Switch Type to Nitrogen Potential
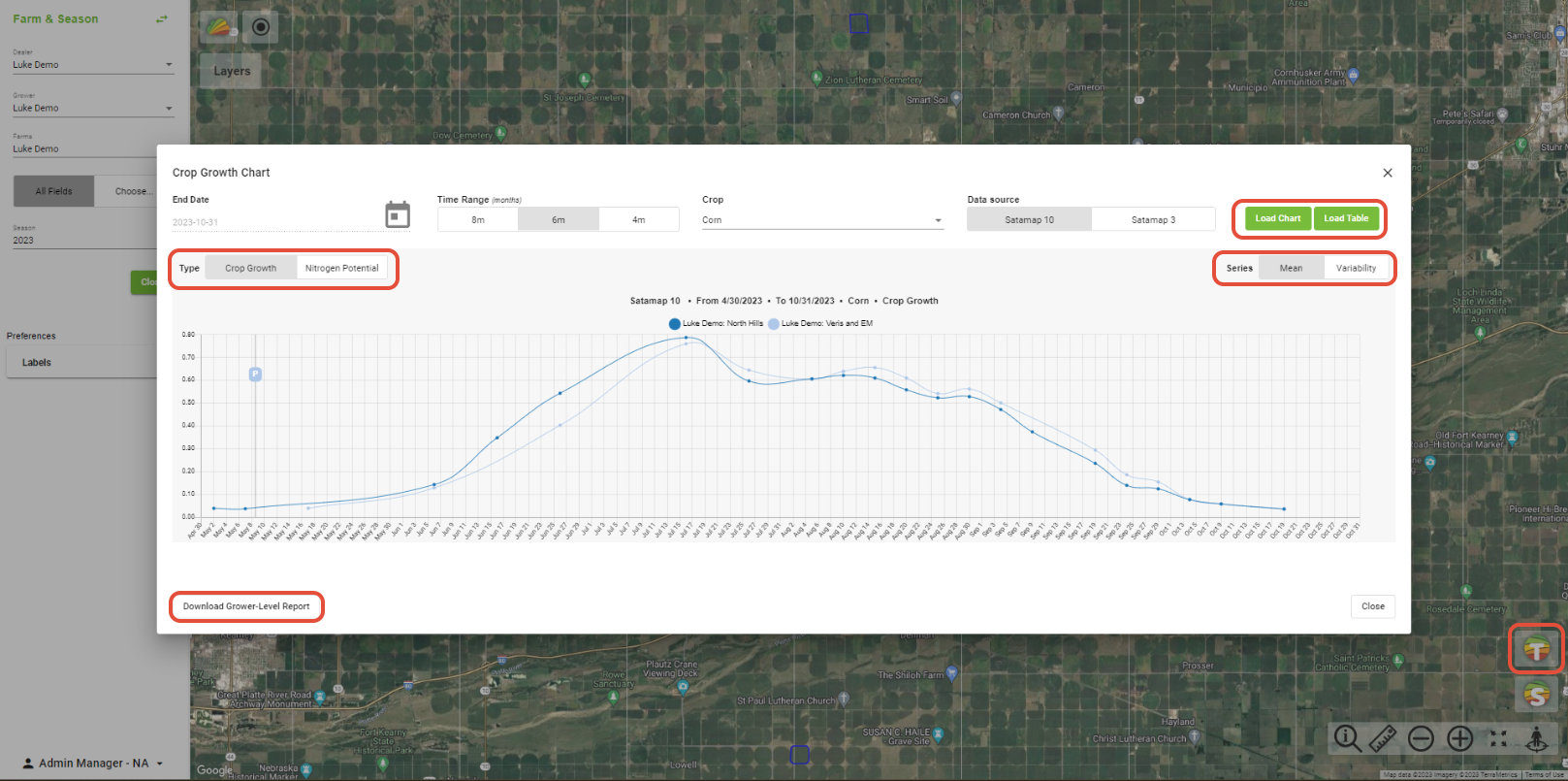 tap(342, 268)
